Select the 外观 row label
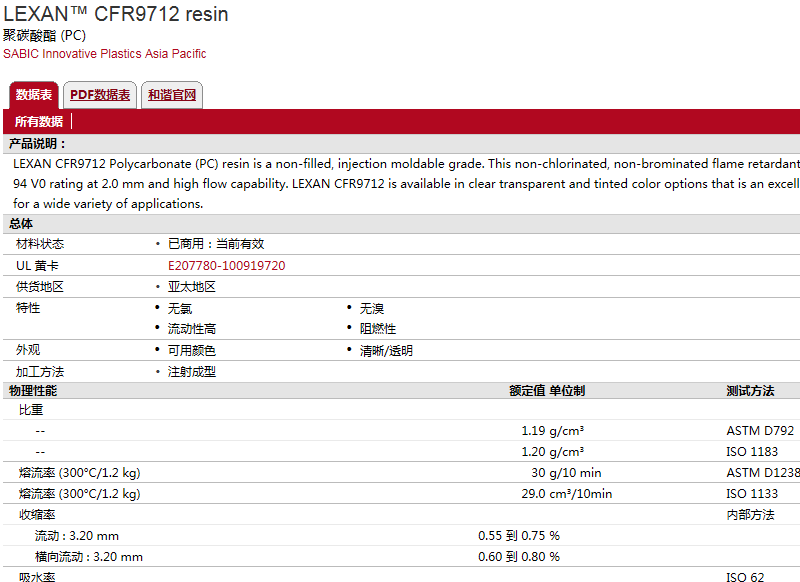The image size is (800, 582). point(28,350)
